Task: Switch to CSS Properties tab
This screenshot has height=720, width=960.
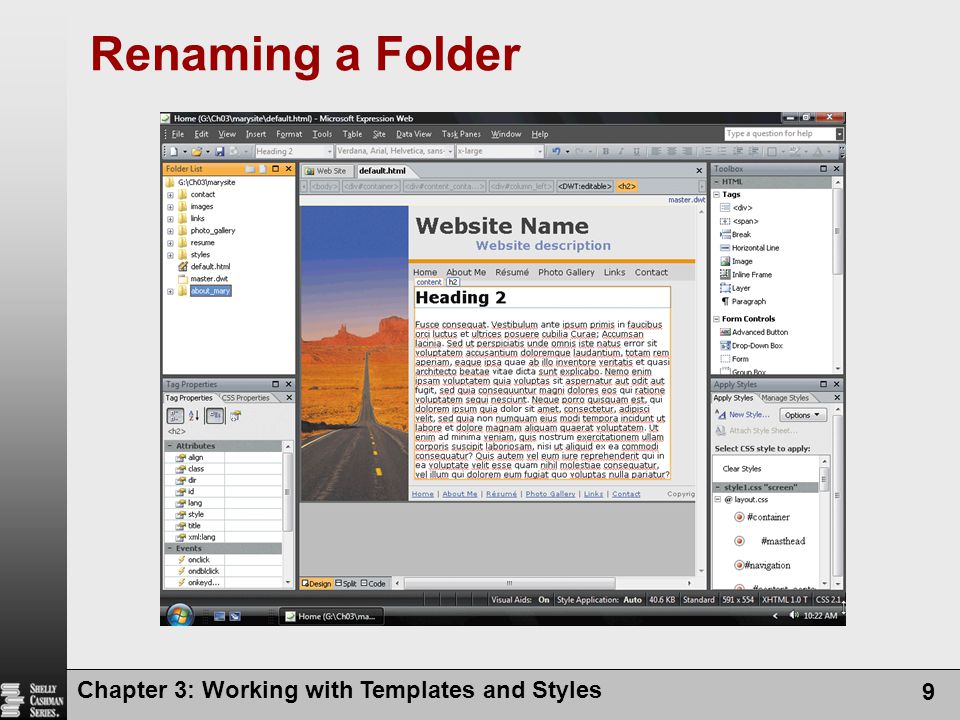Action: click(246, 398)
